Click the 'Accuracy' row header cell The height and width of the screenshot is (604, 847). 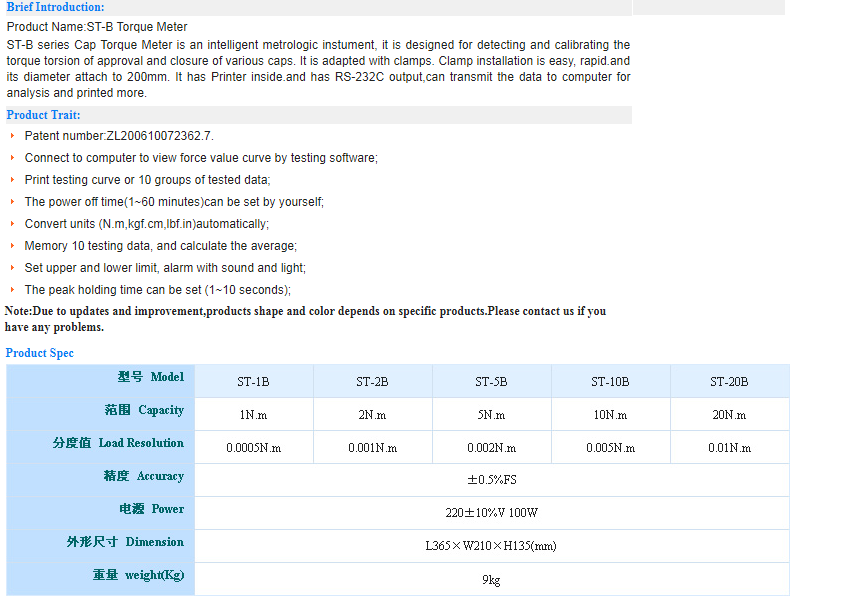(x=100, y=480)
